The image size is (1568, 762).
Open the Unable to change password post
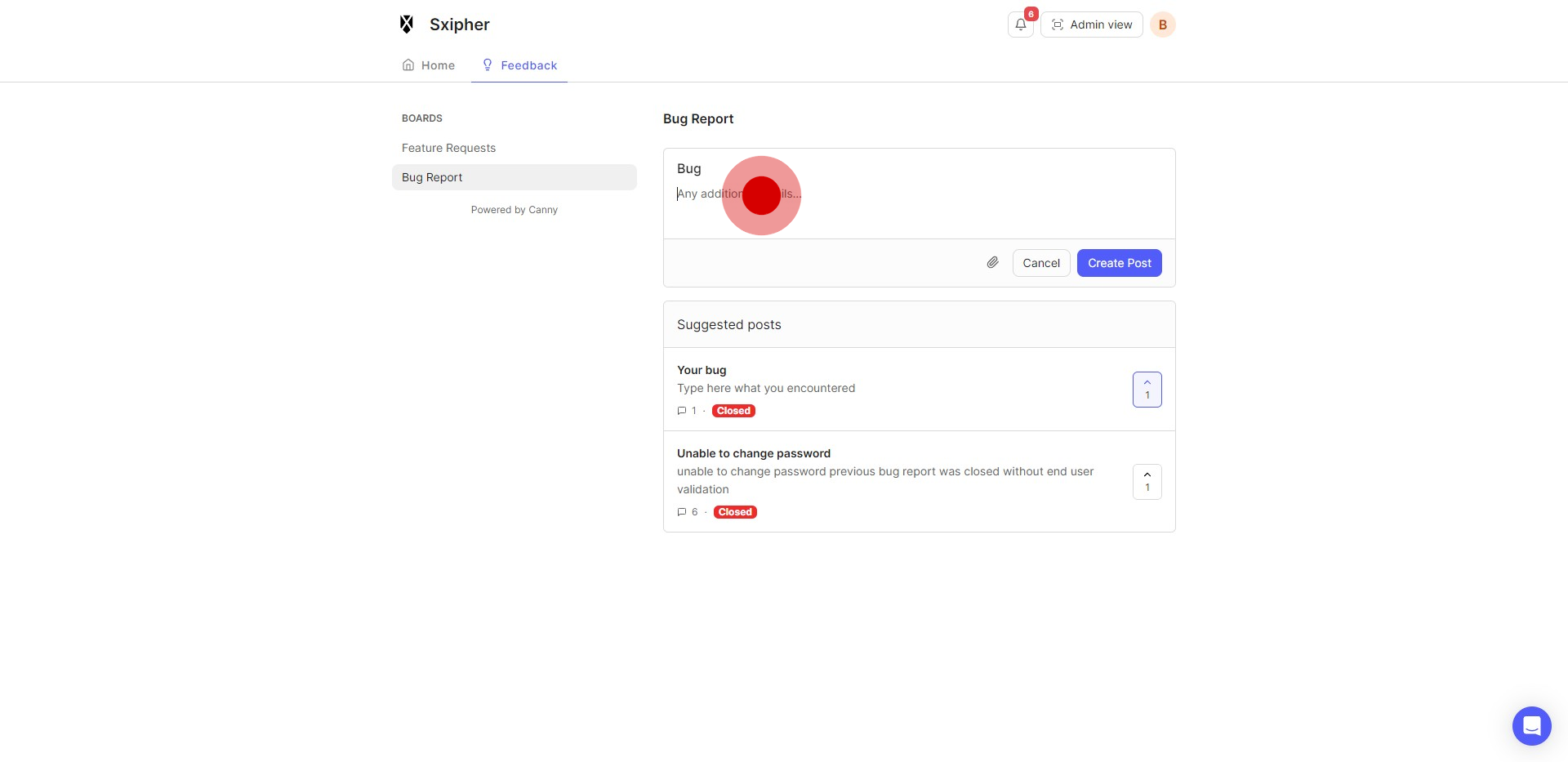click(x=753, y=453)
